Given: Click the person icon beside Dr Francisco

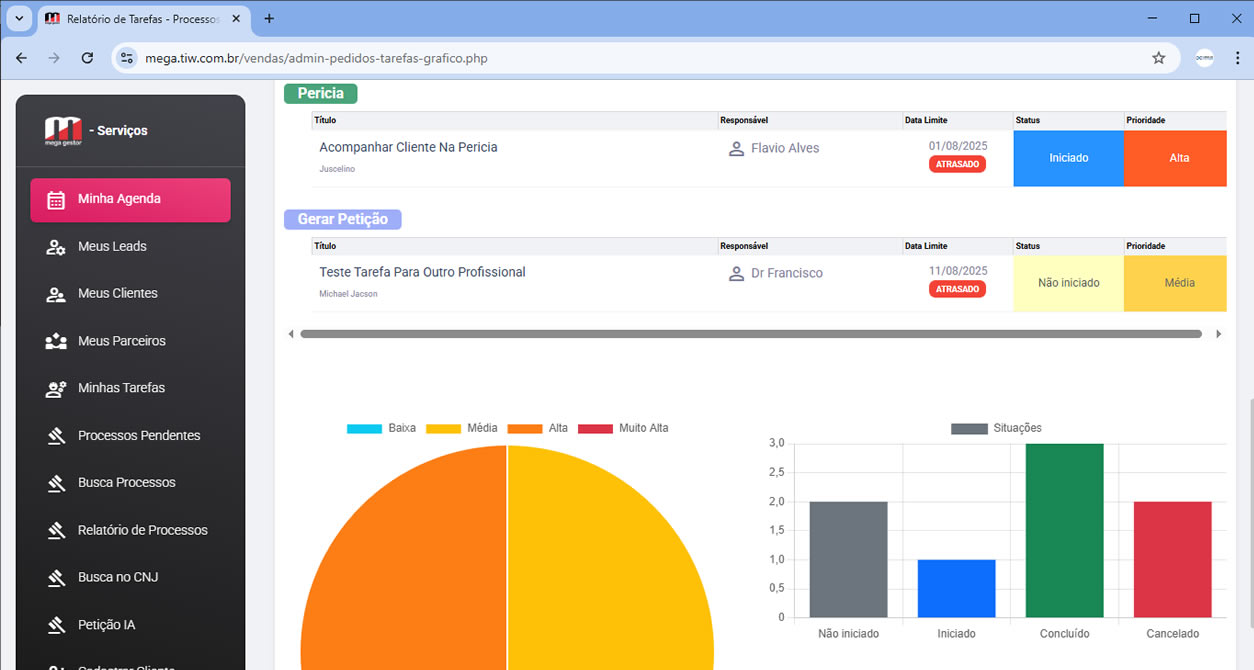Looking at the screenshot, I should point(736,273).
